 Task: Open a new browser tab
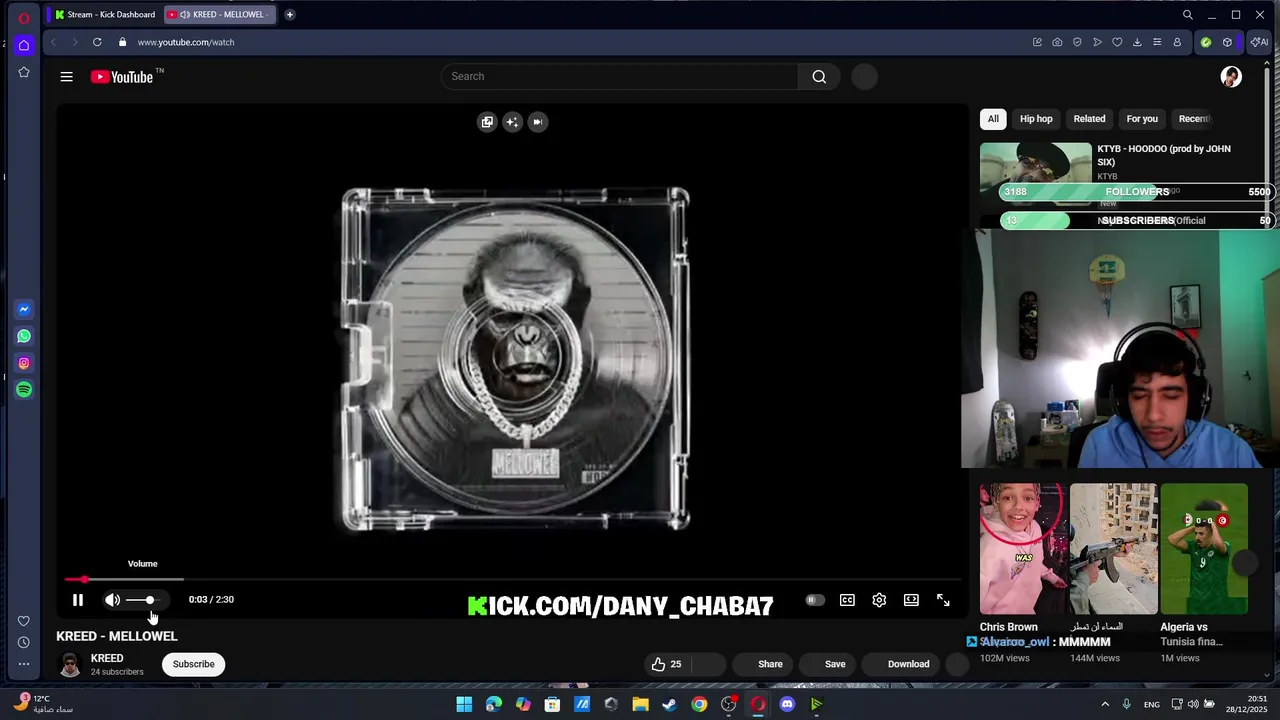tap(289, 15)
